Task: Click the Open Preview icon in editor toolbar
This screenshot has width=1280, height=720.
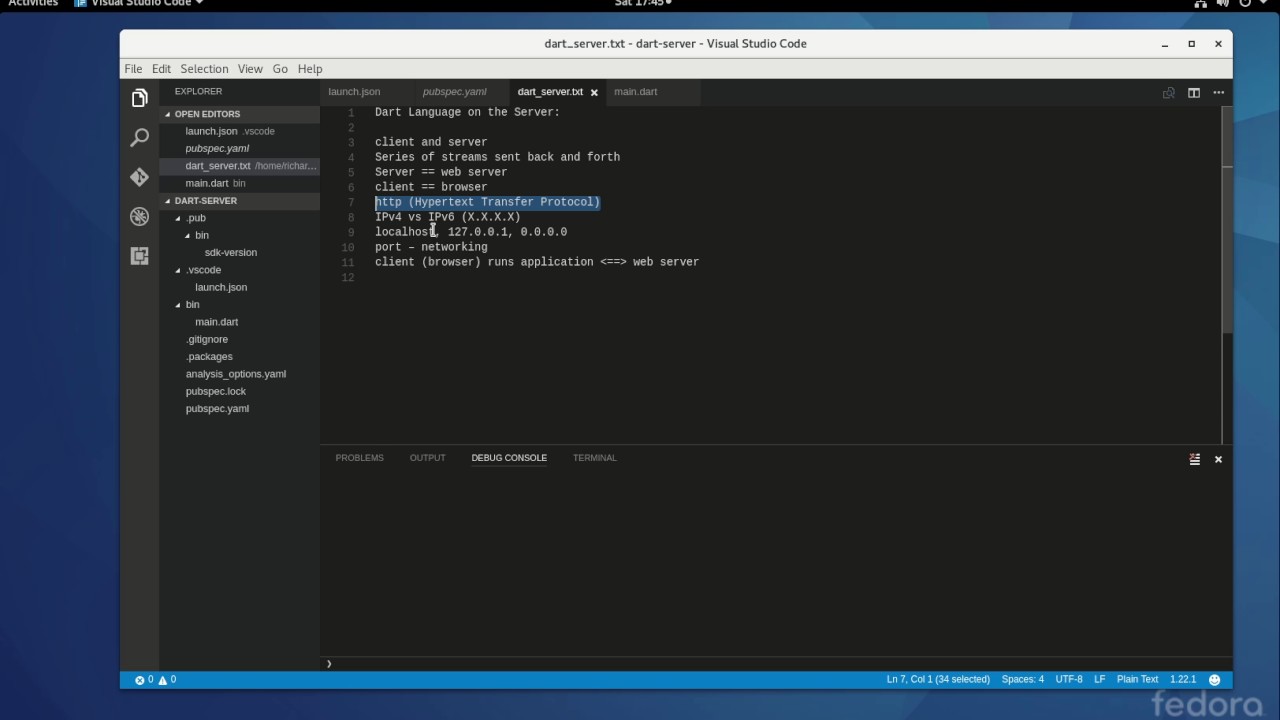Action: pyautogui.click(x=1168, y=92)
